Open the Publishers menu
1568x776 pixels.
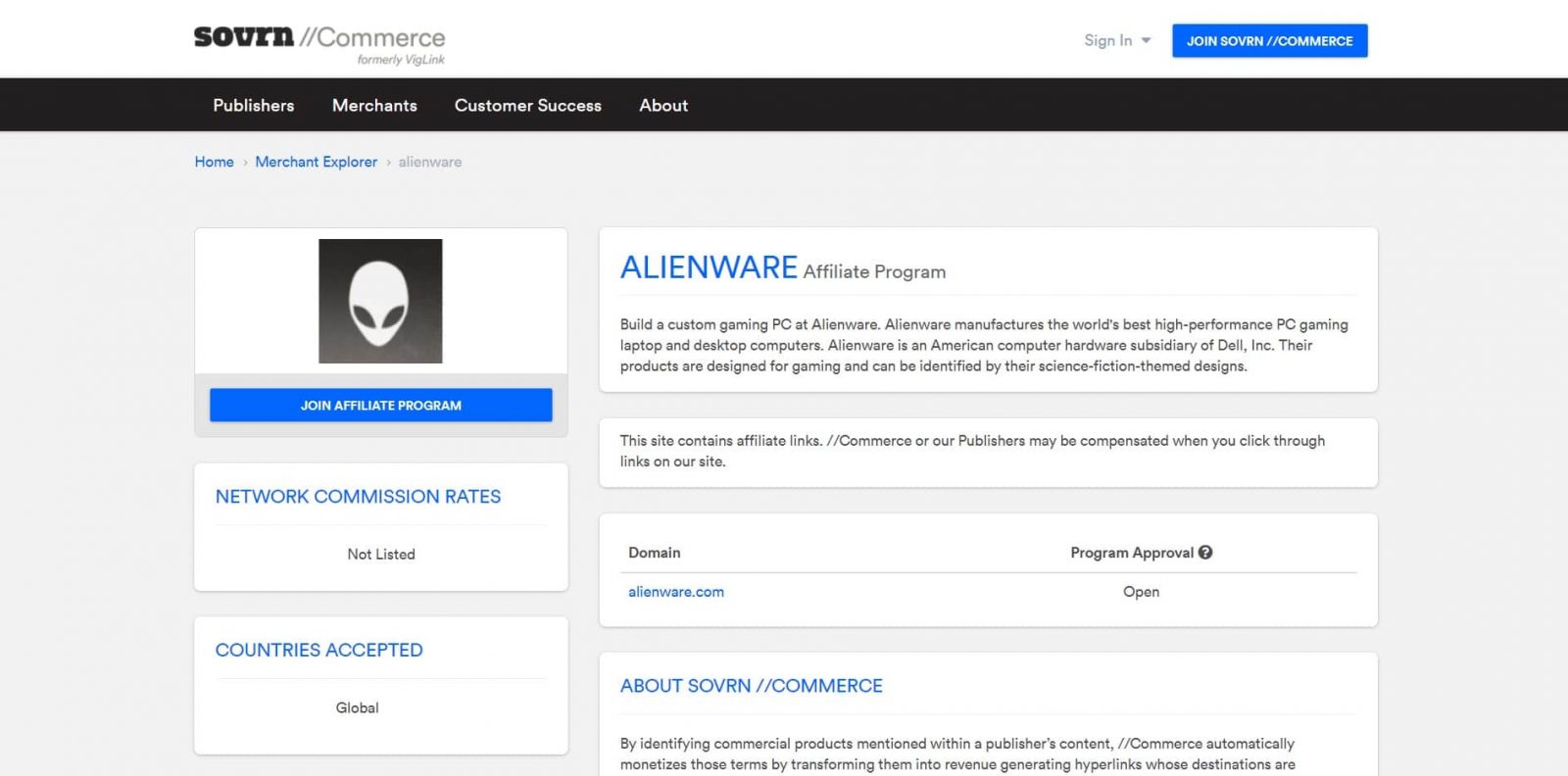click(254, 105)
